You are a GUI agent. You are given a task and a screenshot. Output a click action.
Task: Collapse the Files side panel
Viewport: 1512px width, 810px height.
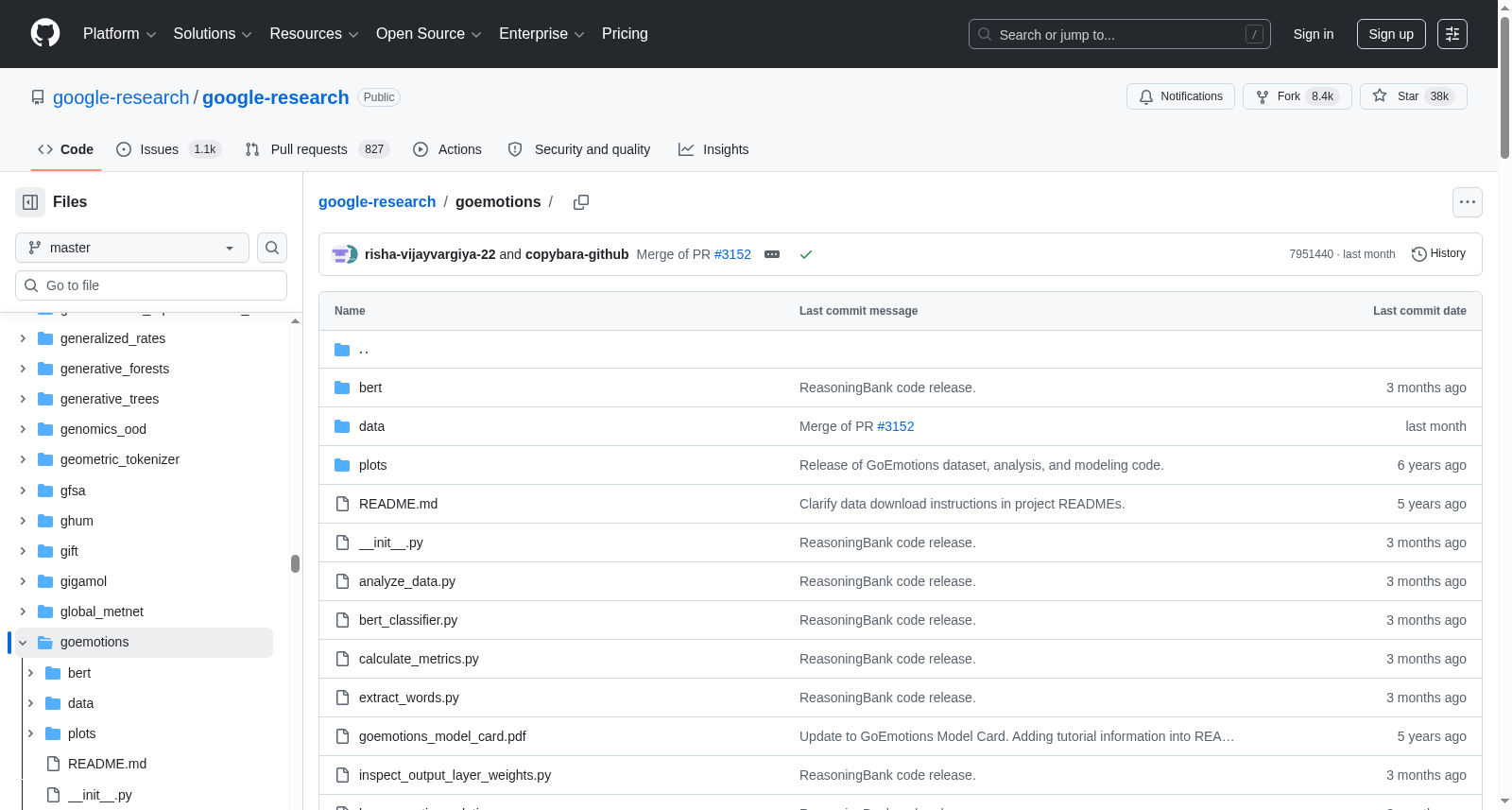[30, 202]
